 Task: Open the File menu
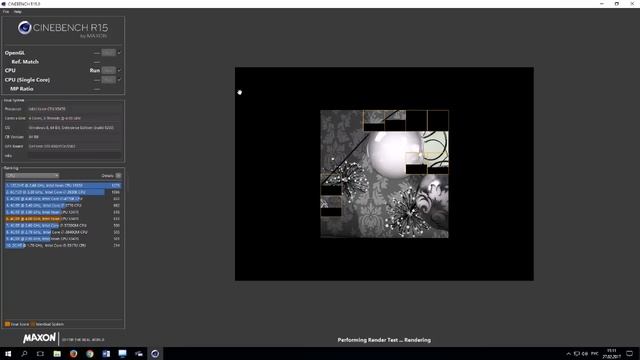click(x=6, y=12)
